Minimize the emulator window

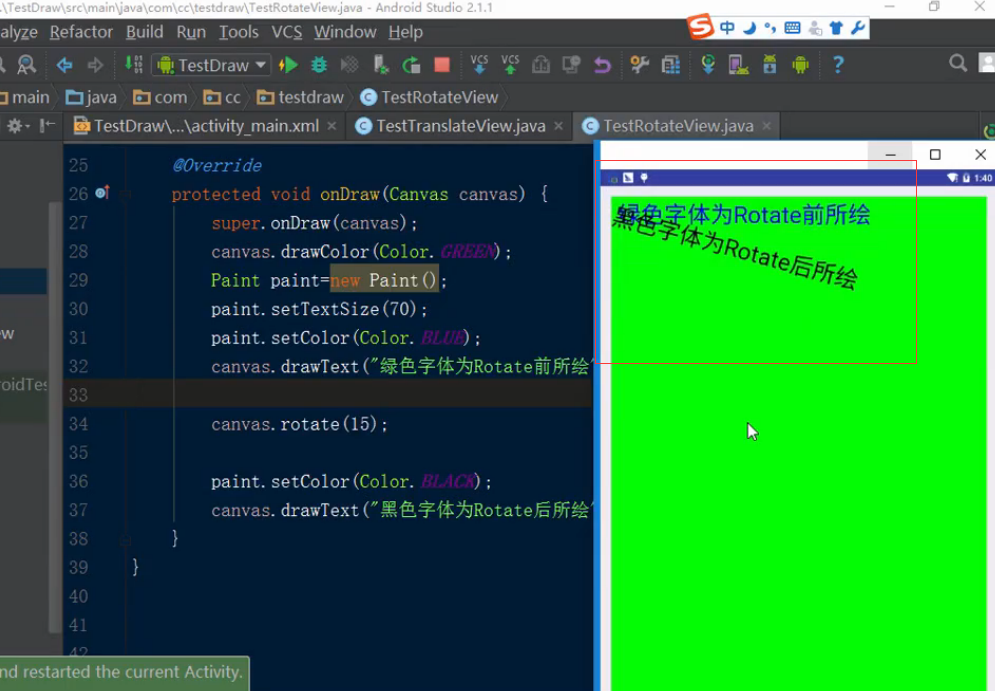pyautogui.click(x=890, y=154)
